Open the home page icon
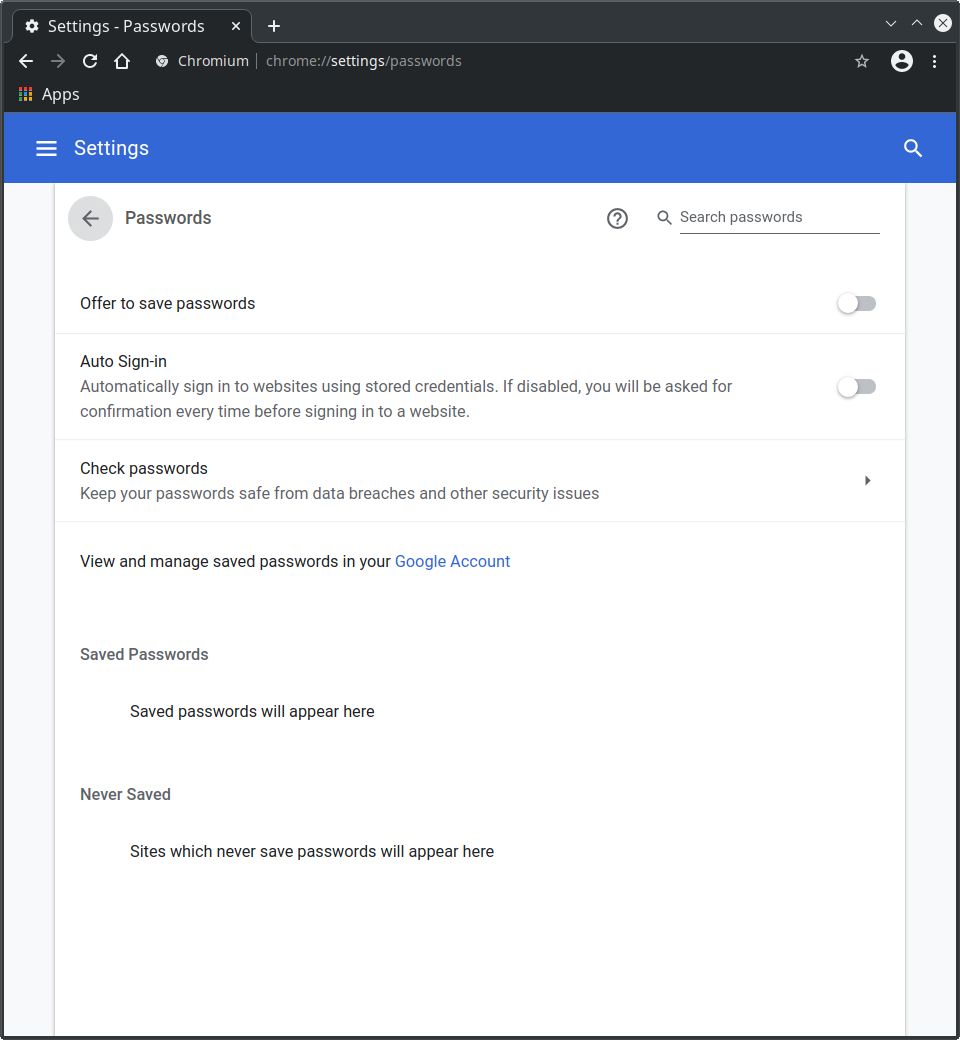 (122, 61)
